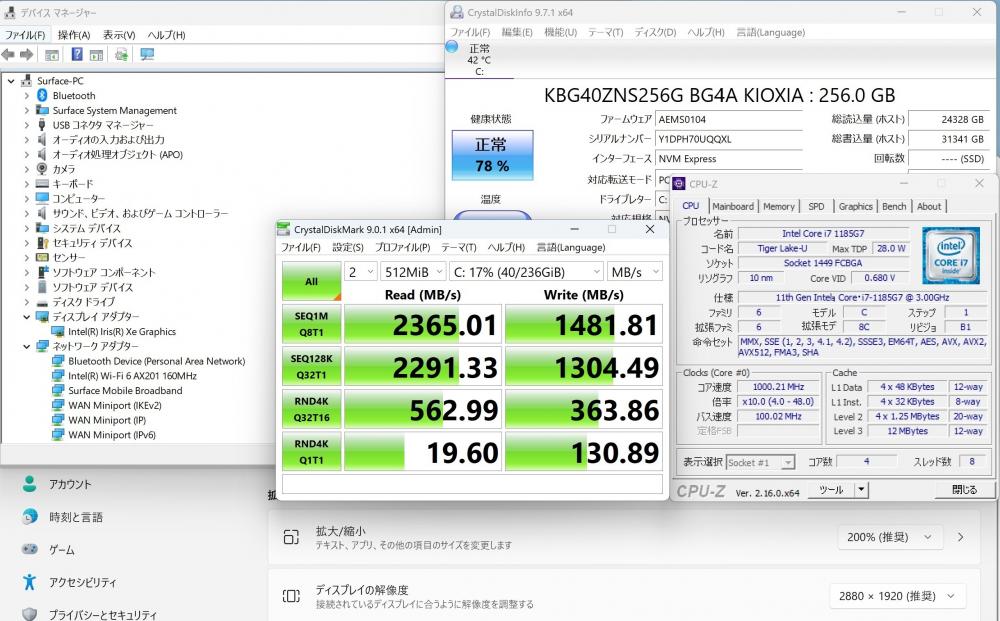1000x621 pixels.
Task: Open the アカウント settings icon in sidebar
Action: pyautogui.click(x=29, y=484)
